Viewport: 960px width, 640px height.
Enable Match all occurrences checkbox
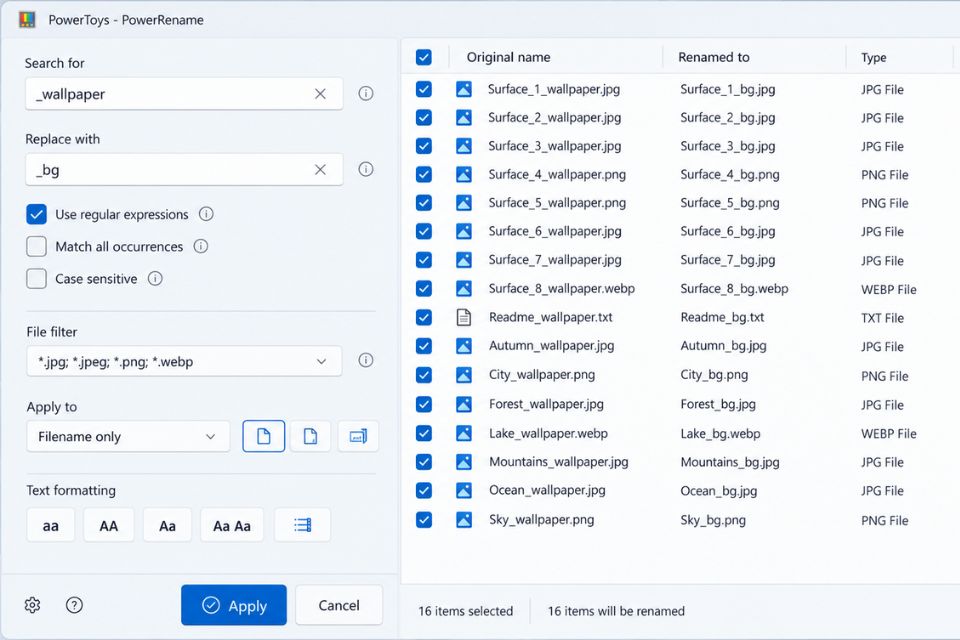pos(37,246)
